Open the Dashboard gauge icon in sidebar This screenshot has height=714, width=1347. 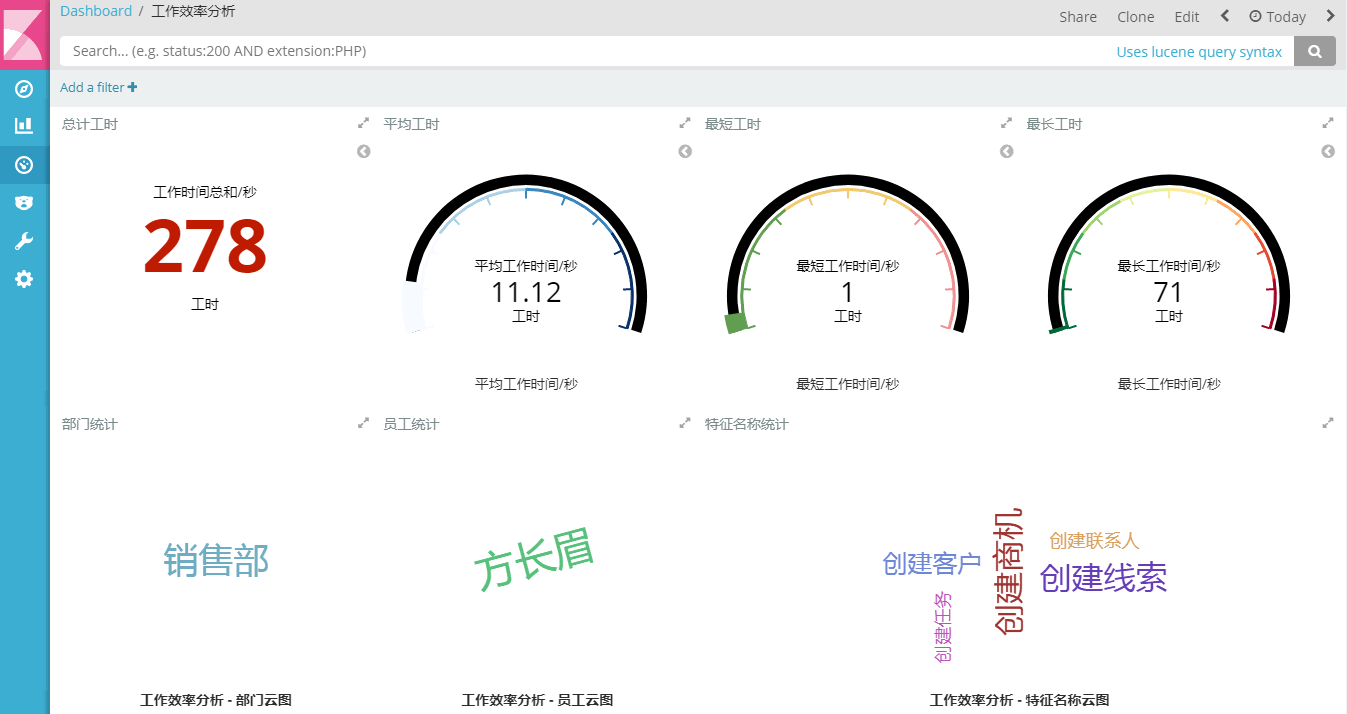click(24, 165)
